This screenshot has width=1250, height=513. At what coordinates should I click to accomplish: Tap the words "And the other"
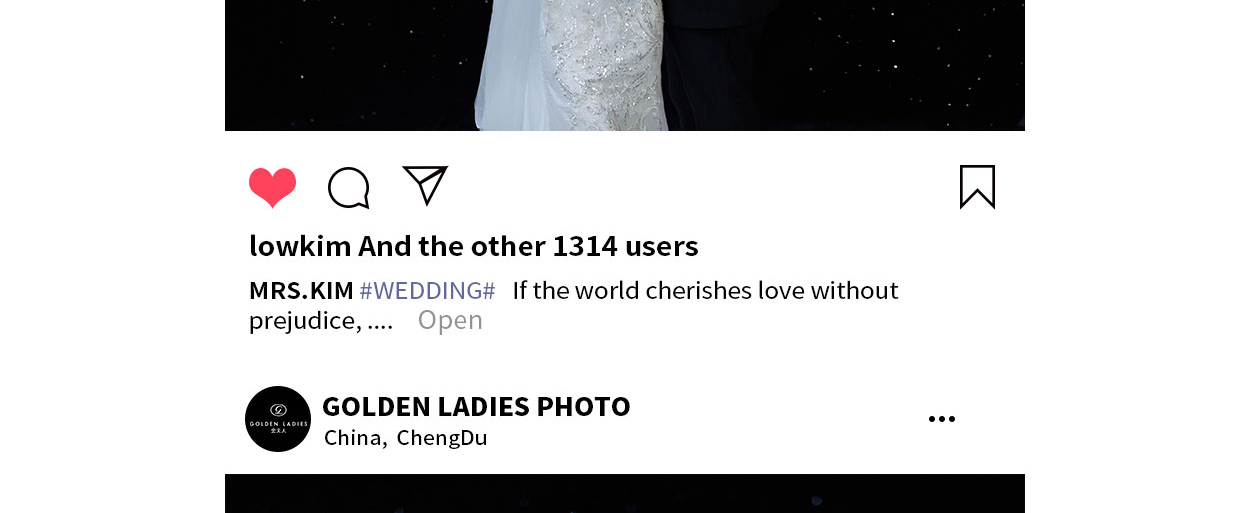click(x=452, y=246)
